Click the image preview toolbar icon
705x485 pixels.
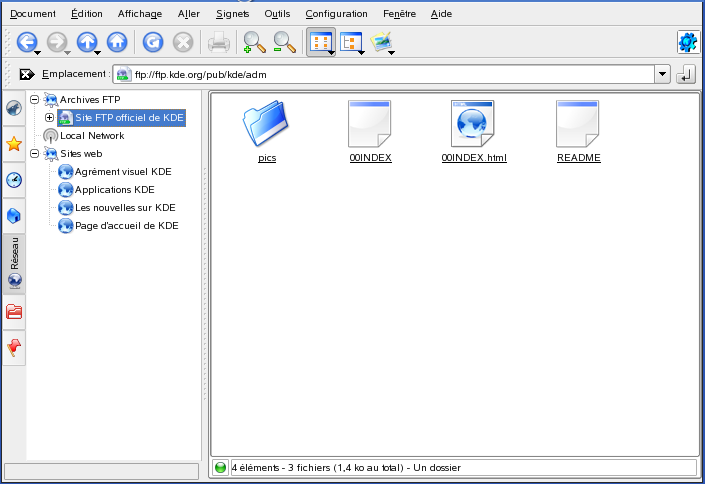click(x=381, y=42)
